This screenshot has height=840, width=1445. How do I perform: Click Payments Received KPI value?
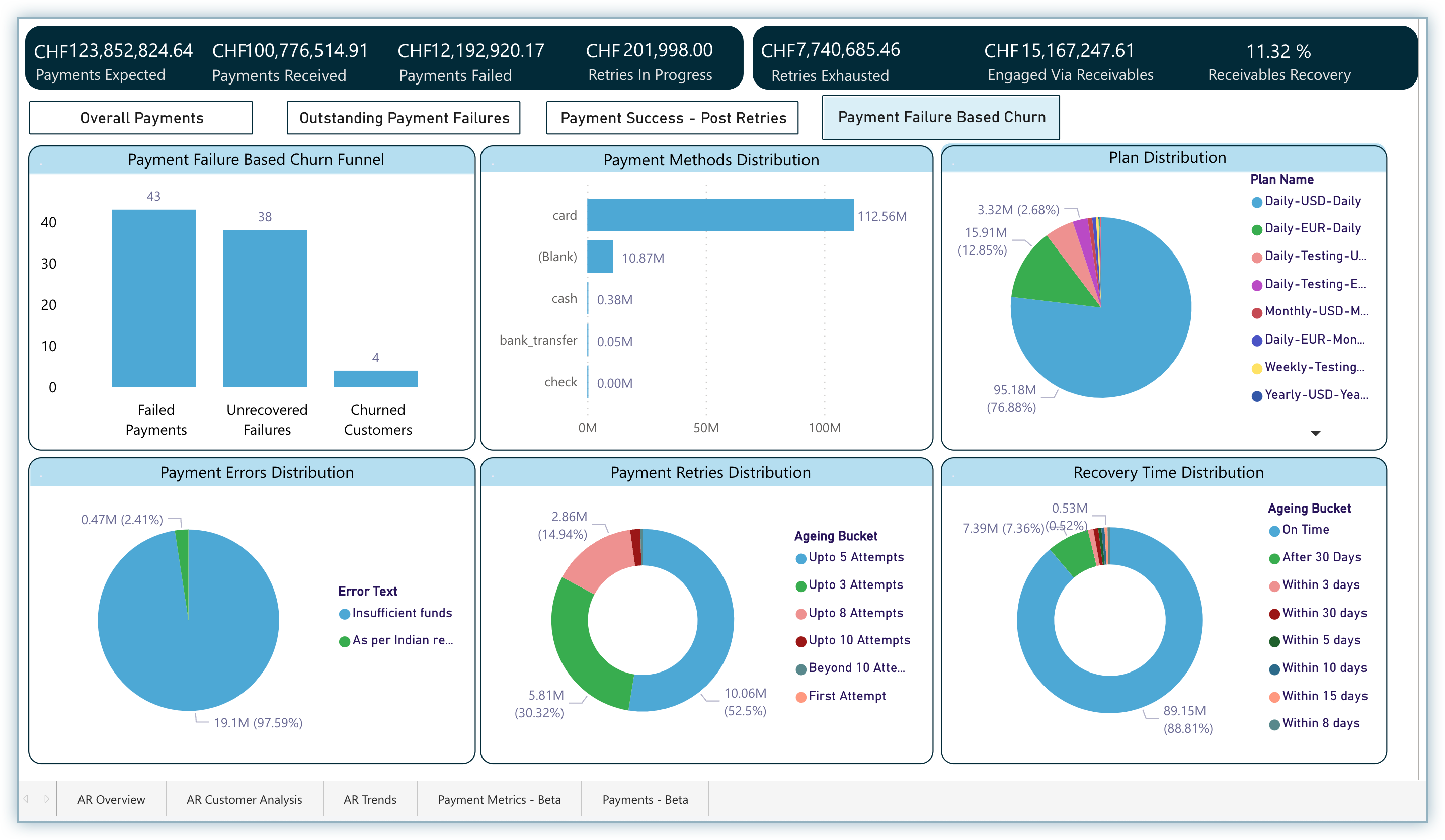(290, 50)
